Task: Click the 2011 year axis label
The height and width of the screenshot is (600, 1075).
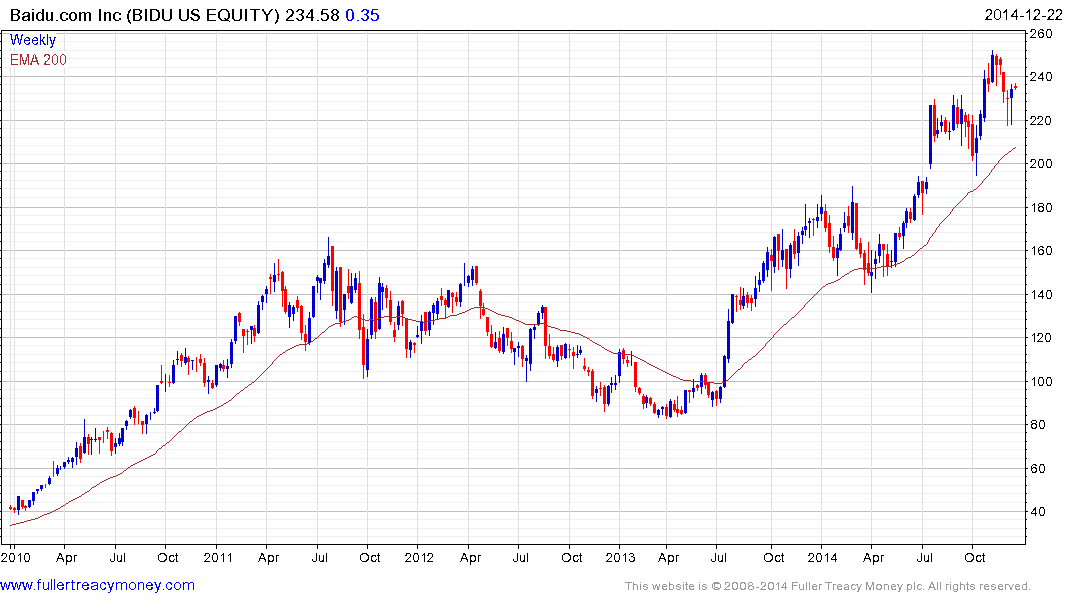Action: (x=218, y=557)
